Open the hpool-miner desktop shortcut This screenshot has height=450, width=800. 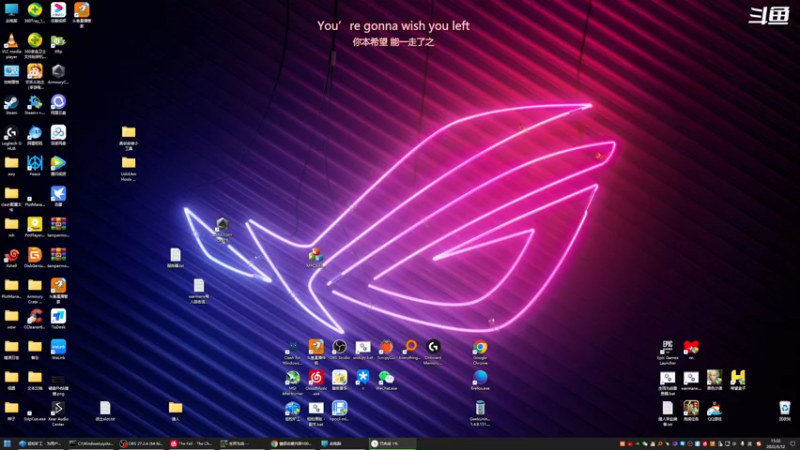click(x=339, y=411)
